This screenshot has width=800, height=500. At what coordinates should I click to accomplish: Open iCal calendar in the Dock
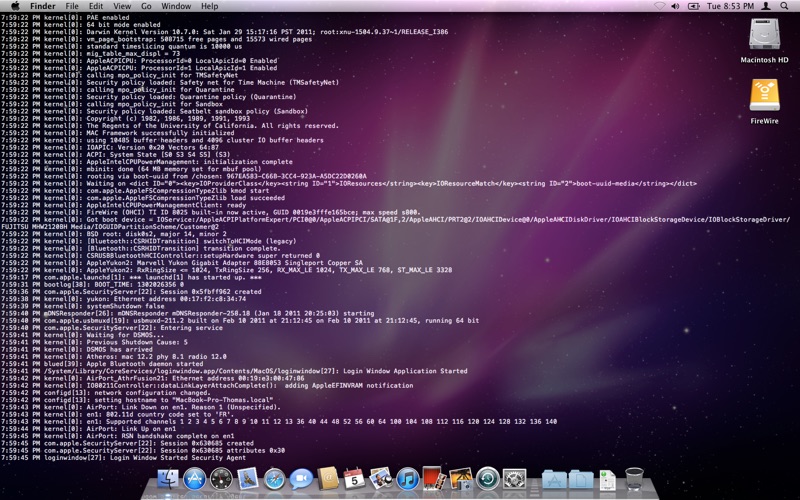click(354, 479)
